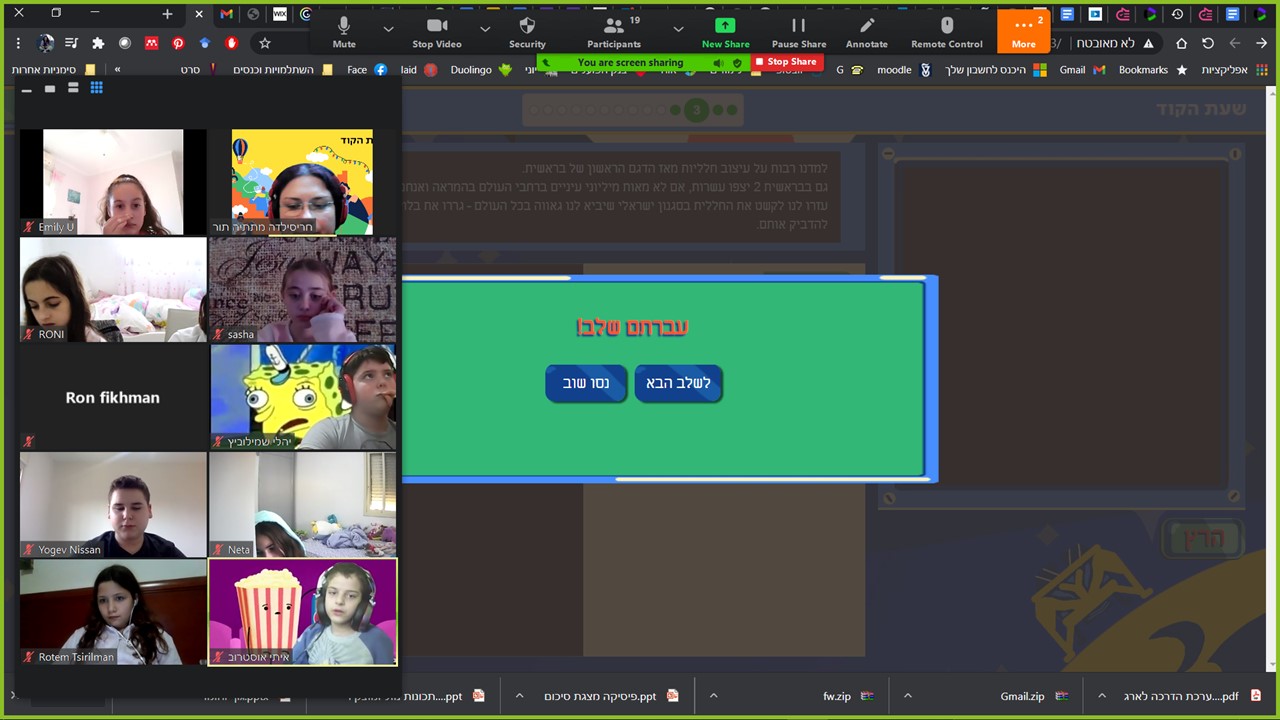Expand arrow next to Participants
The image size is (1280, 720).
point(678,29)
